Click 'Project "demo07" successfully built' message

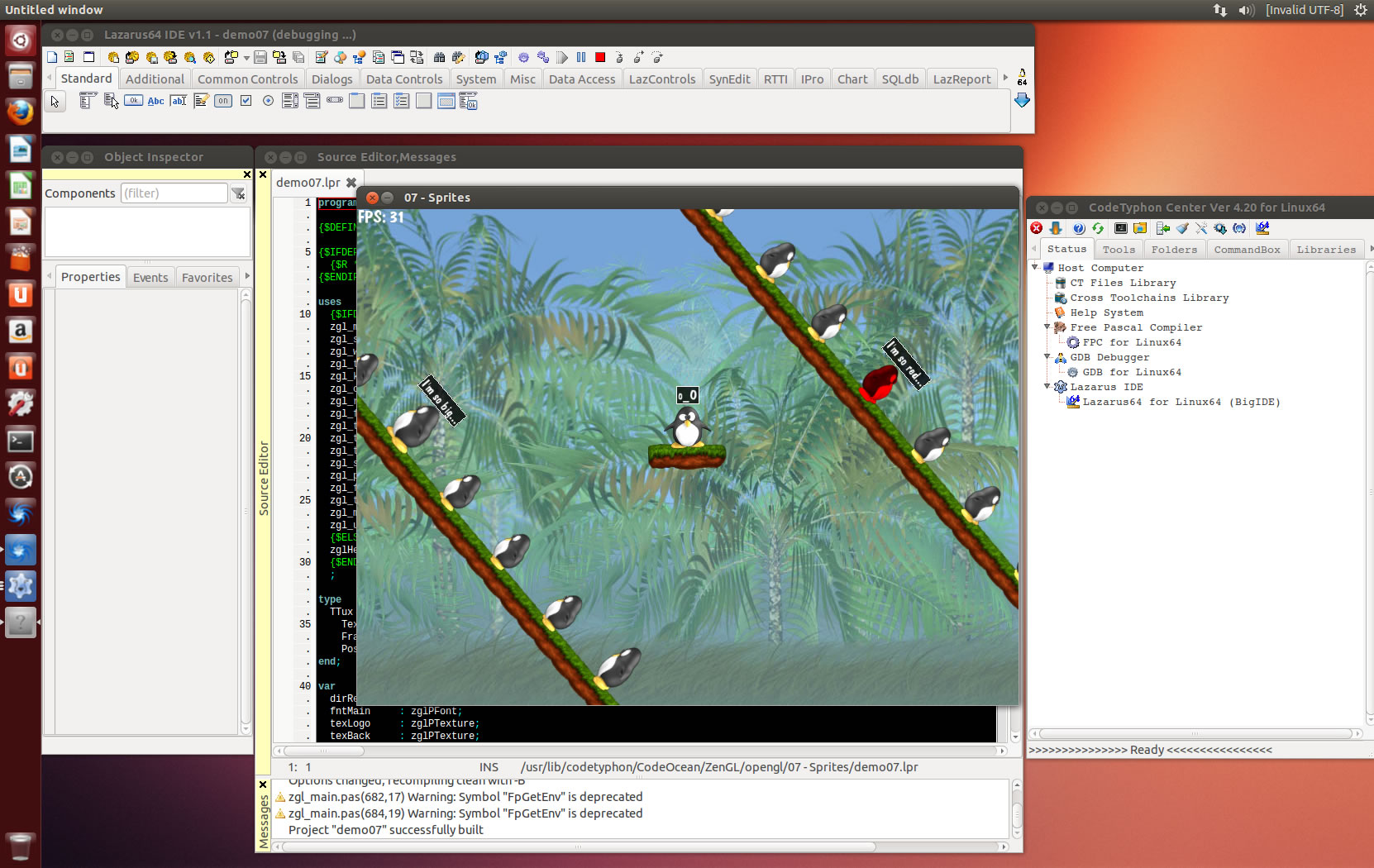point(385,830)
